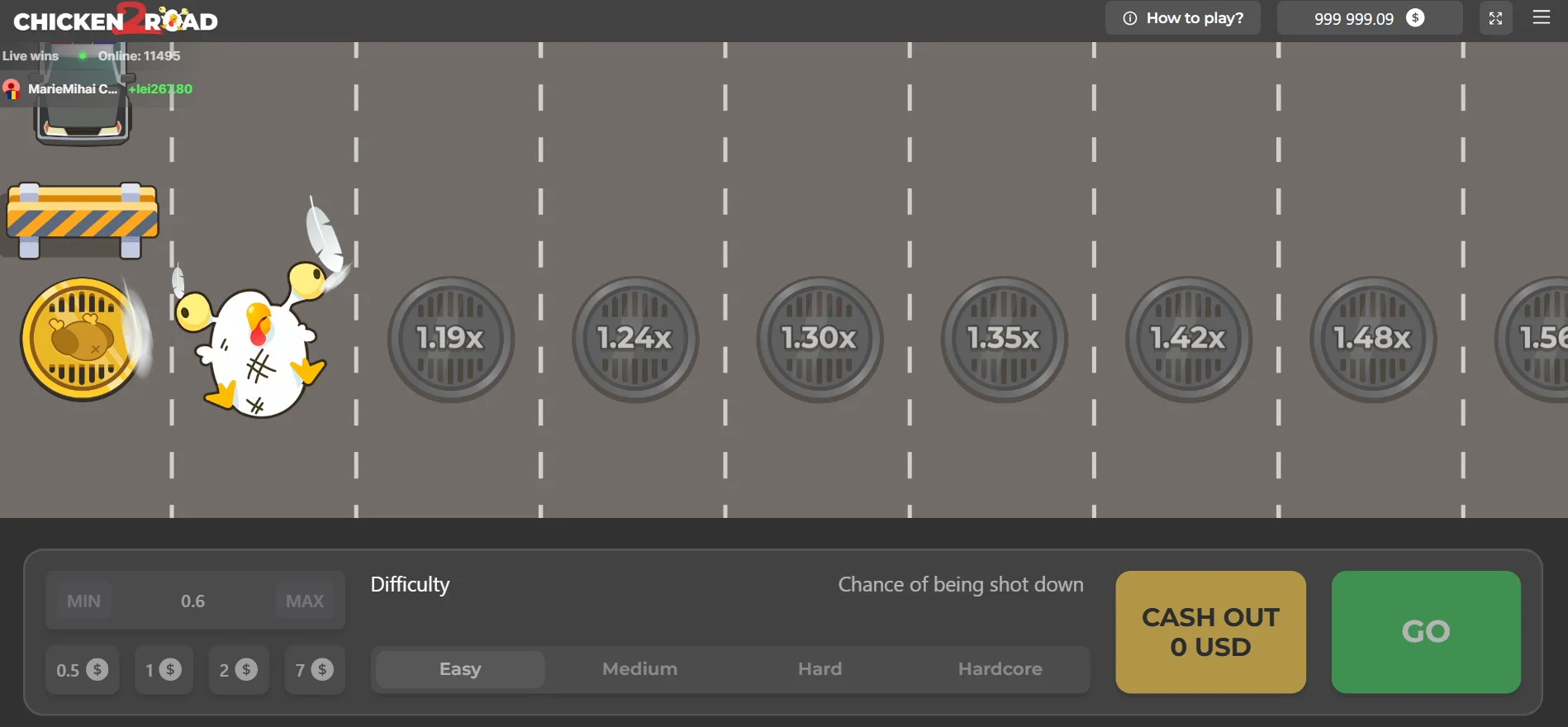Click the 1.35x manhole multiplier
The height and width of the screenshot is (727, 1568).
(x=1004, y=339)
